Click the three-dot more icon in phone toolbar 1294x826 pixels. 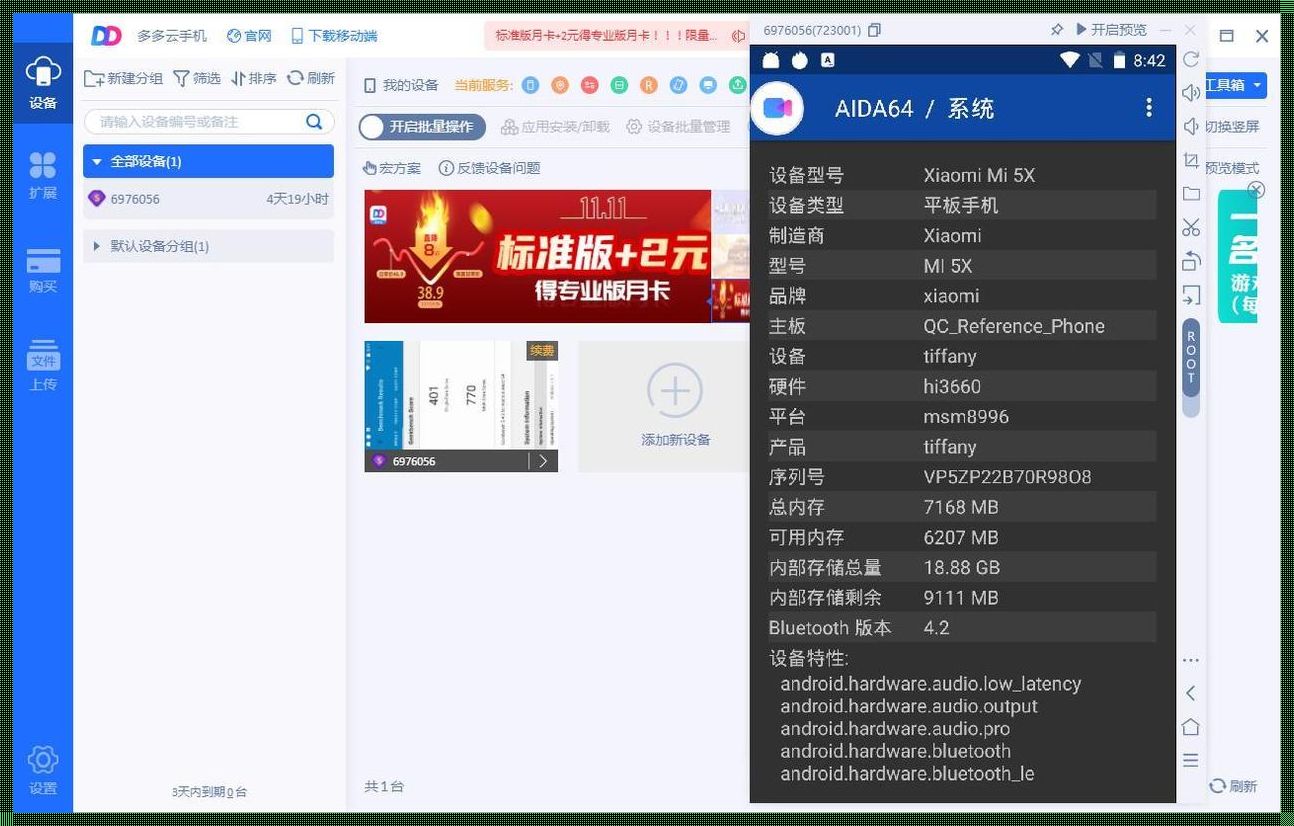tap(1190, 660)
